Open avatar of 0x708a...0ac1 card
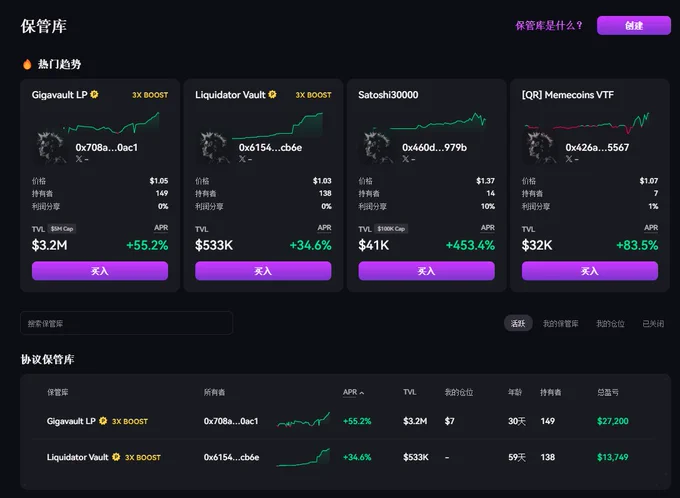Viewport: 680px width, 498px height. point(51,148)
